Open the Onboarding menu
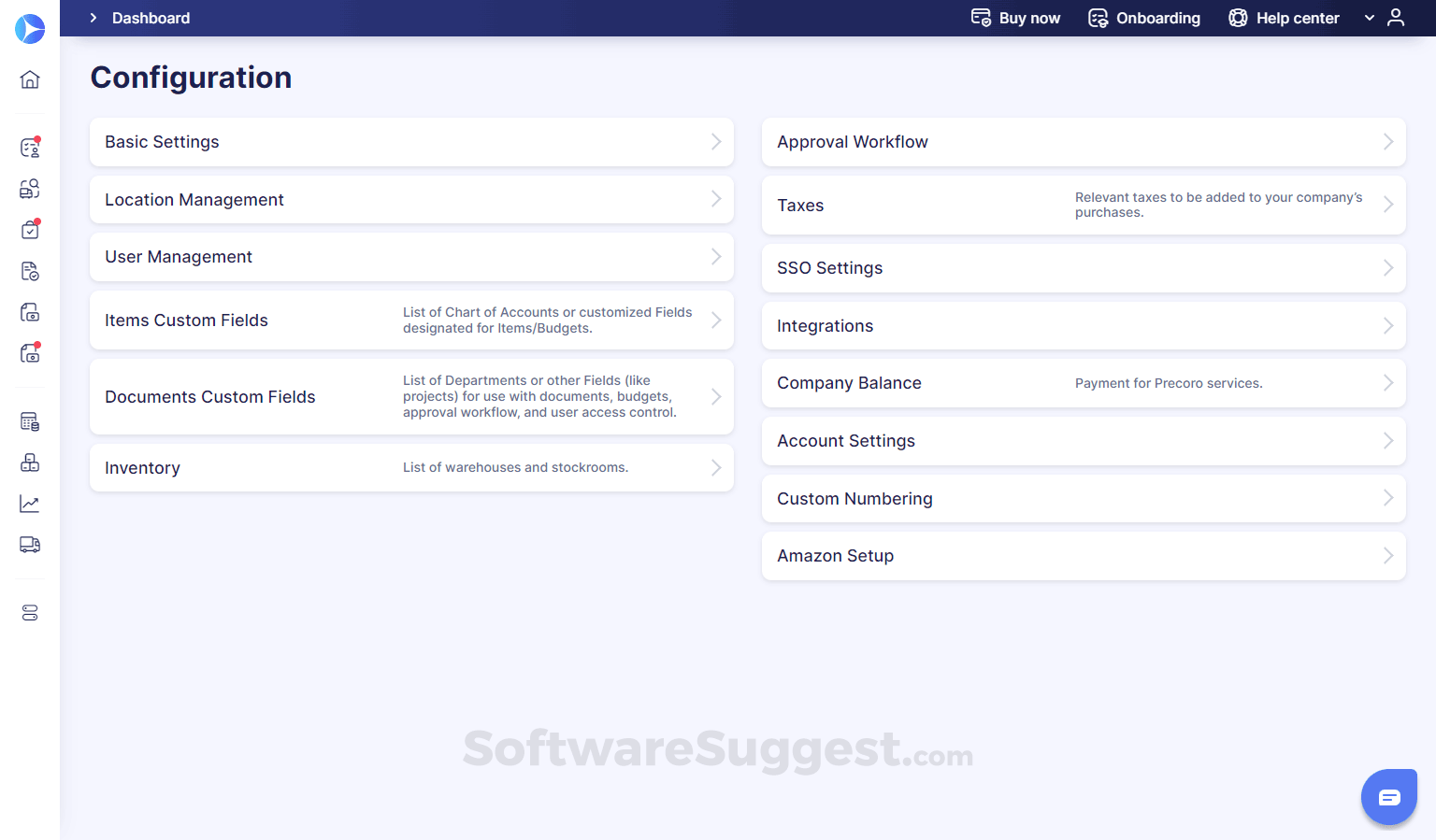Viewport: 1436px width, 840px height. tap(1144, 18)
